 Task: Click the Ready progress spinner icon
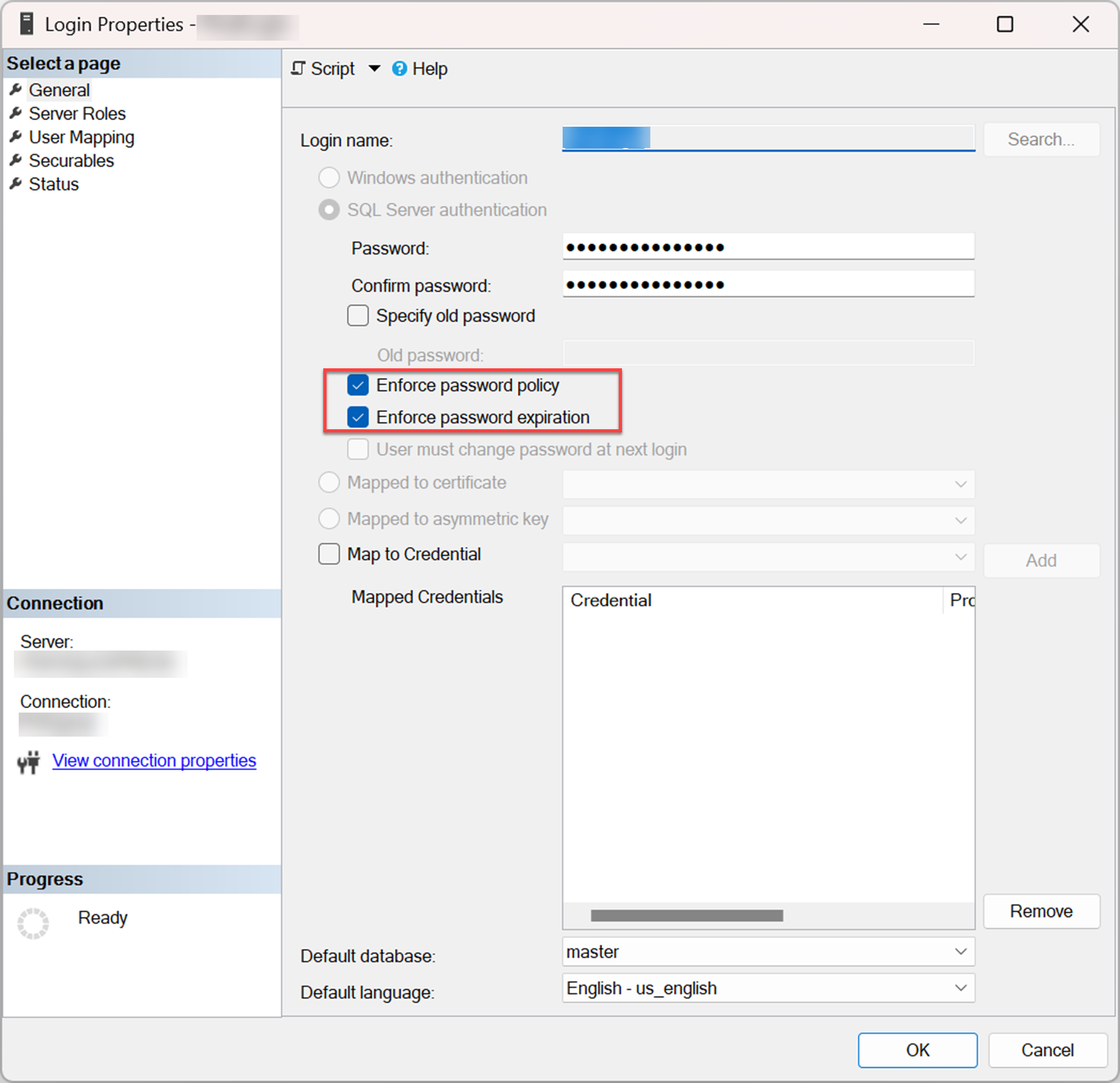[x=33, y=923]
